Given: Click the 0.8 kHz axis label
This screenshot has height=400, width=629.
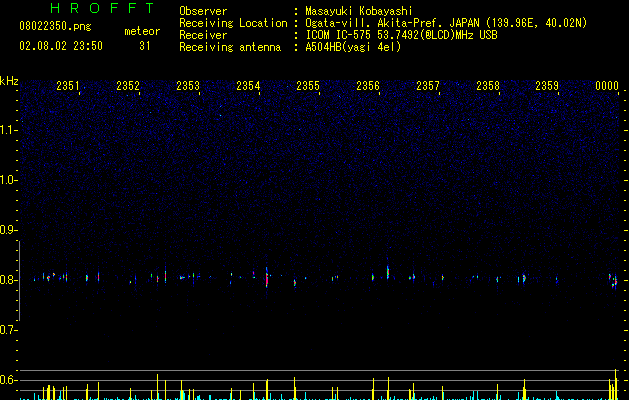Looking at the screenshot, I should (8, 280).
